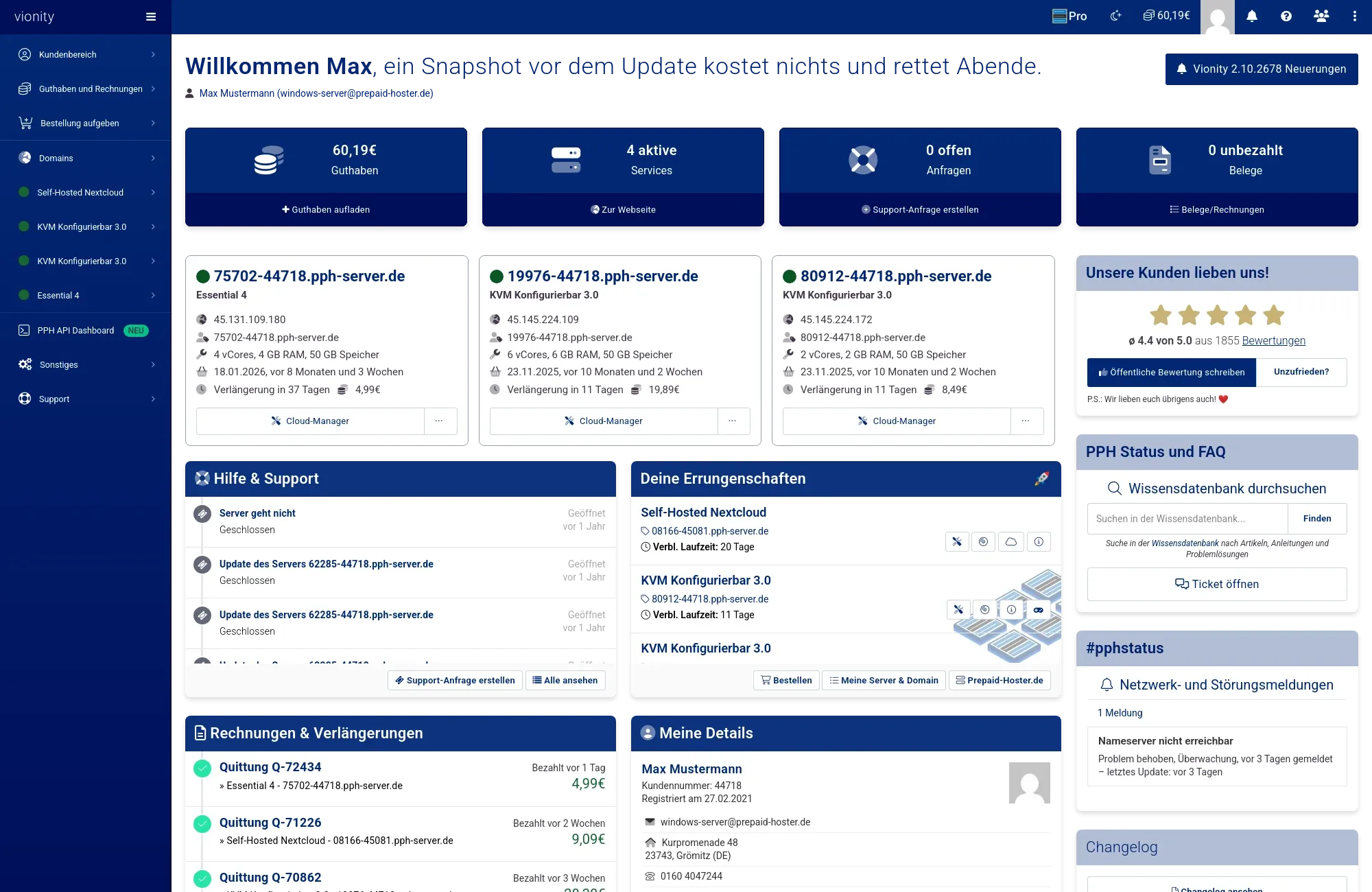Open the Quittung Q-72434 receipt
The width and height of the screenshot is (1372, 892).
coord(270,767)
